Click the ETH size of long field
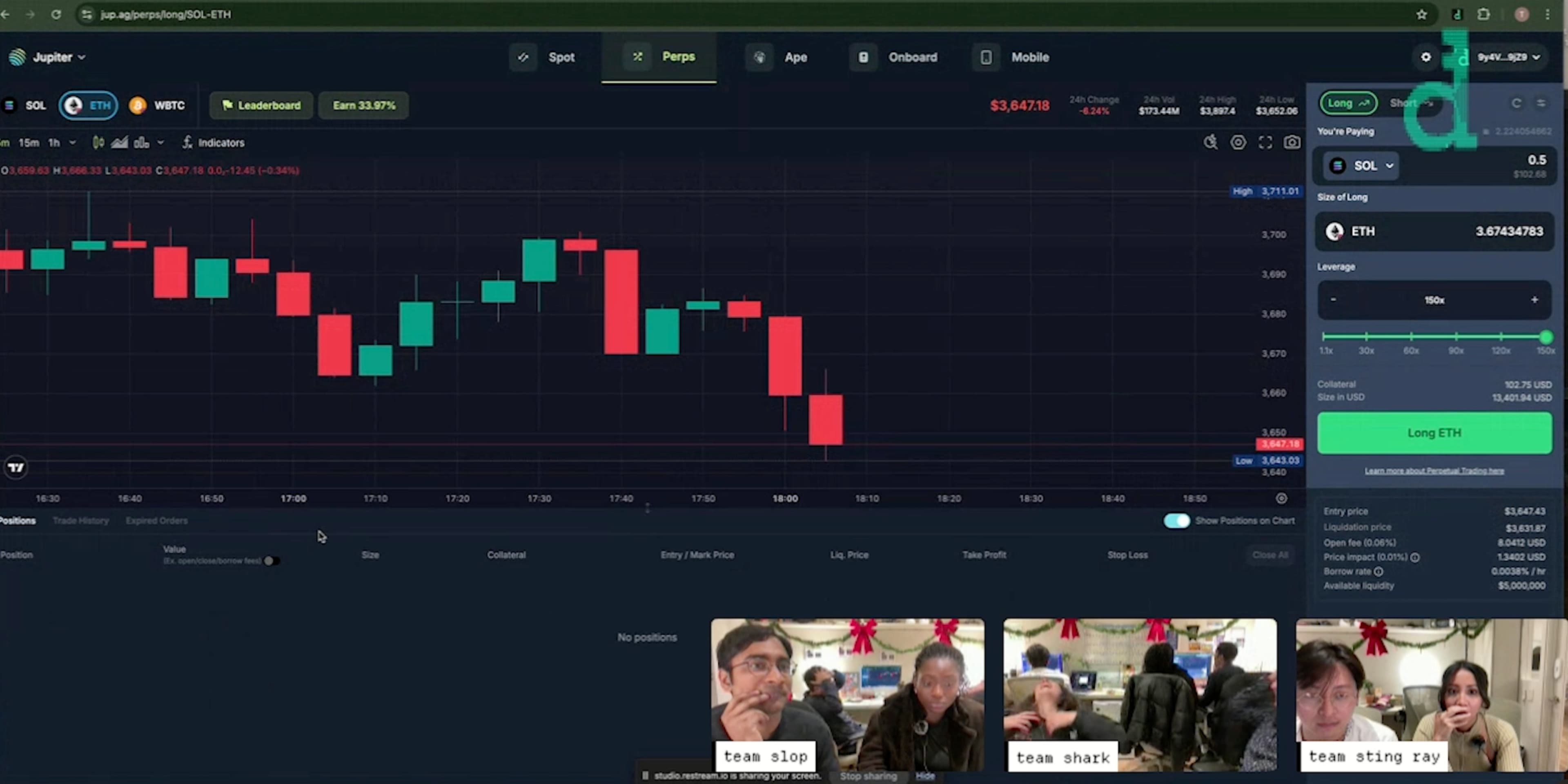Viewport: 1568px width, 784px height. click(x=1434, y=231)
